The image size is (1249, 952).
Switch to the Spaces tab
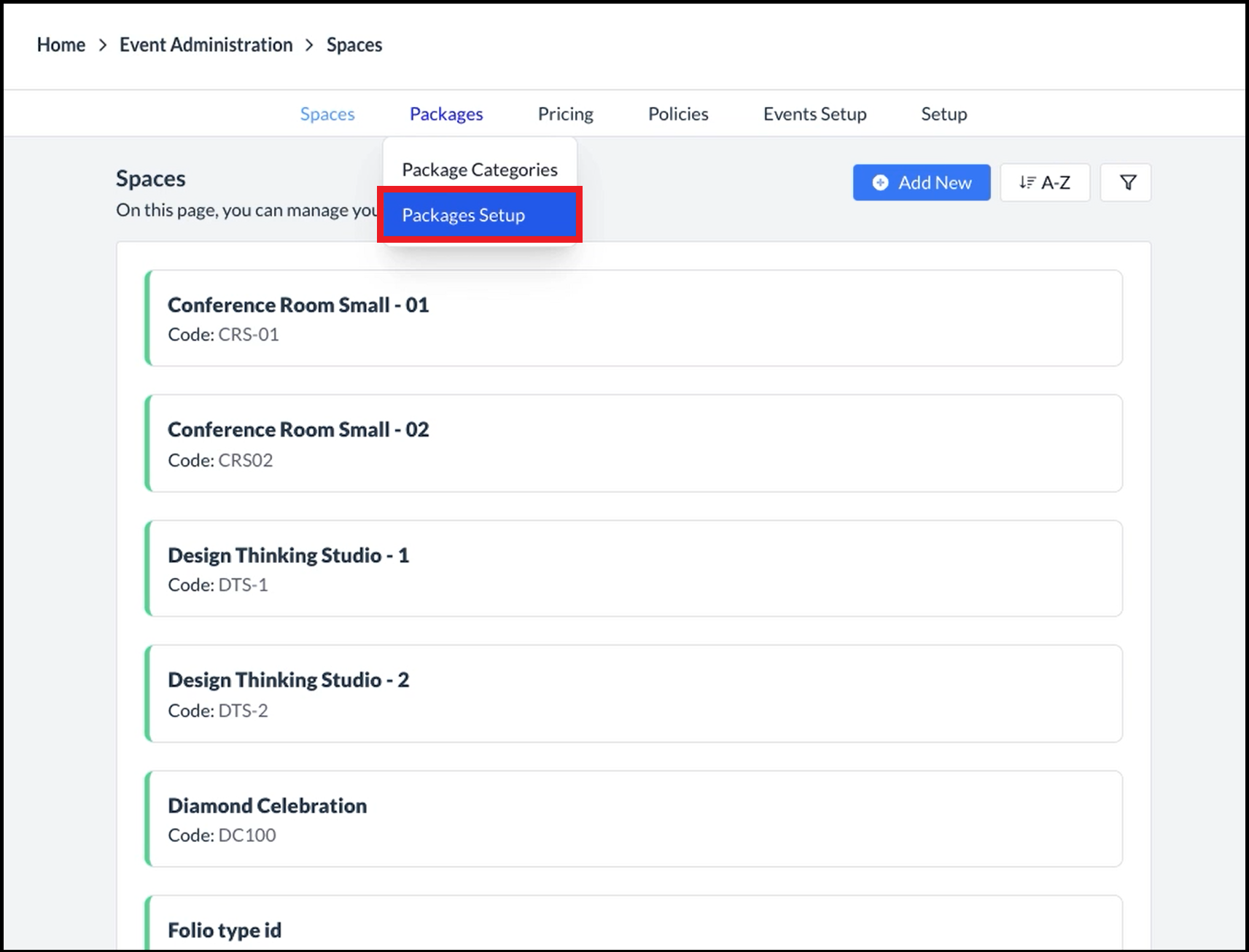(x=327, y=114)
